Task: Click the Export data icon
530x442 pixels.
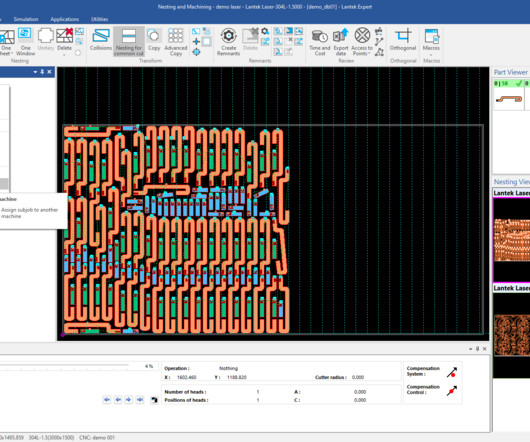Action: (341, 42)
